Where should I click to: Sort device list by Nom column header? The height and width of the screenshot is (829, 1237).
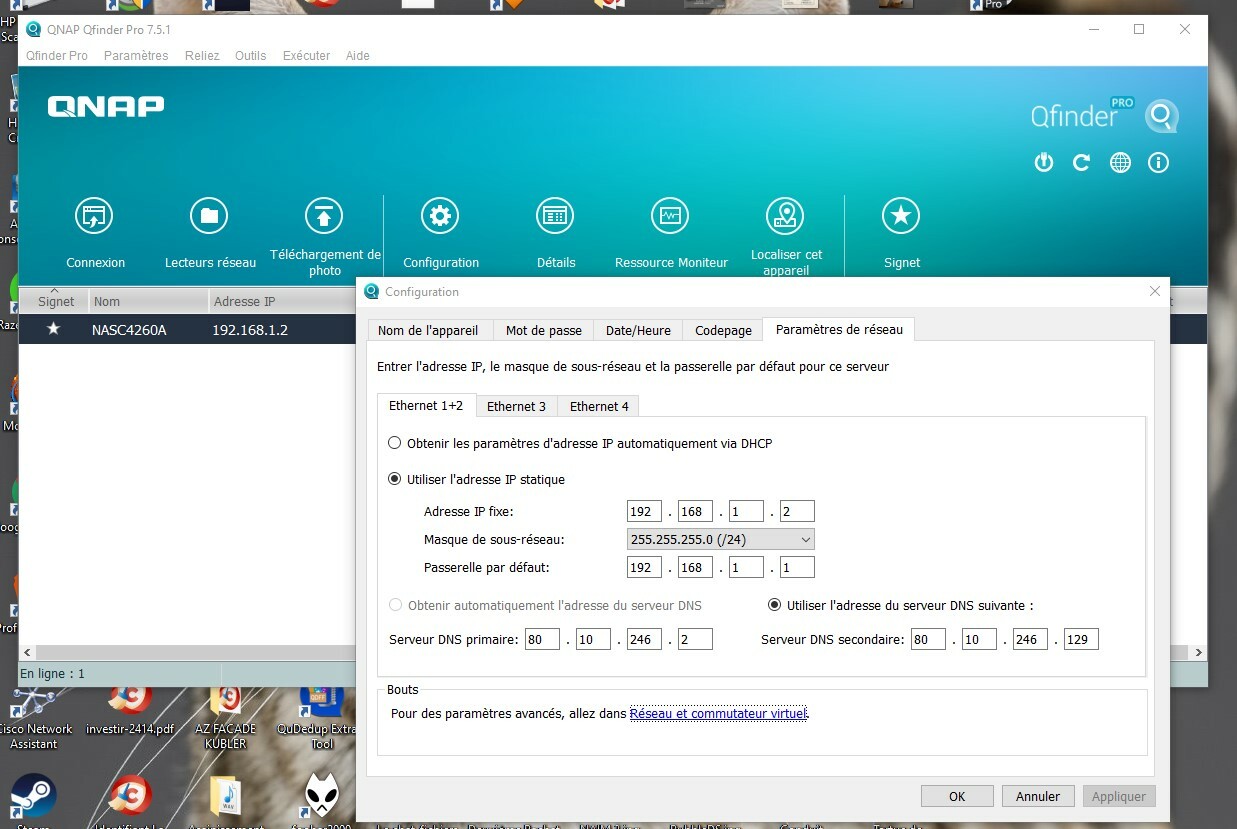coord(147,301)
